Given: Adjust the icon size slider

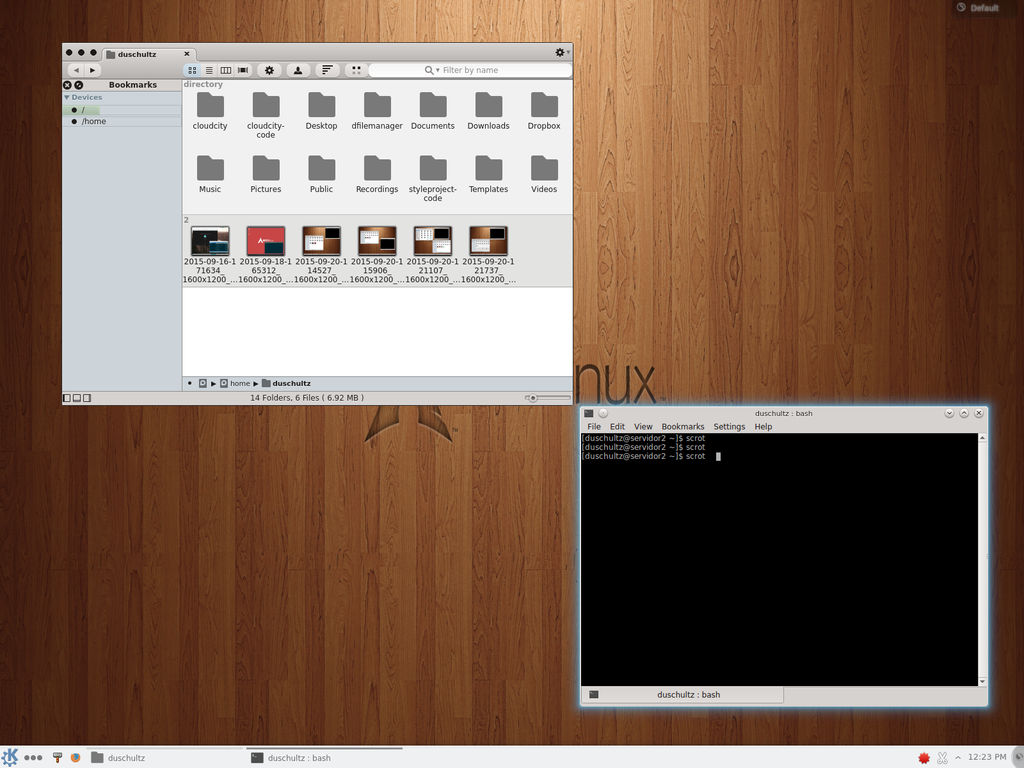Looking at the screenshot, I should pos(547,398).
